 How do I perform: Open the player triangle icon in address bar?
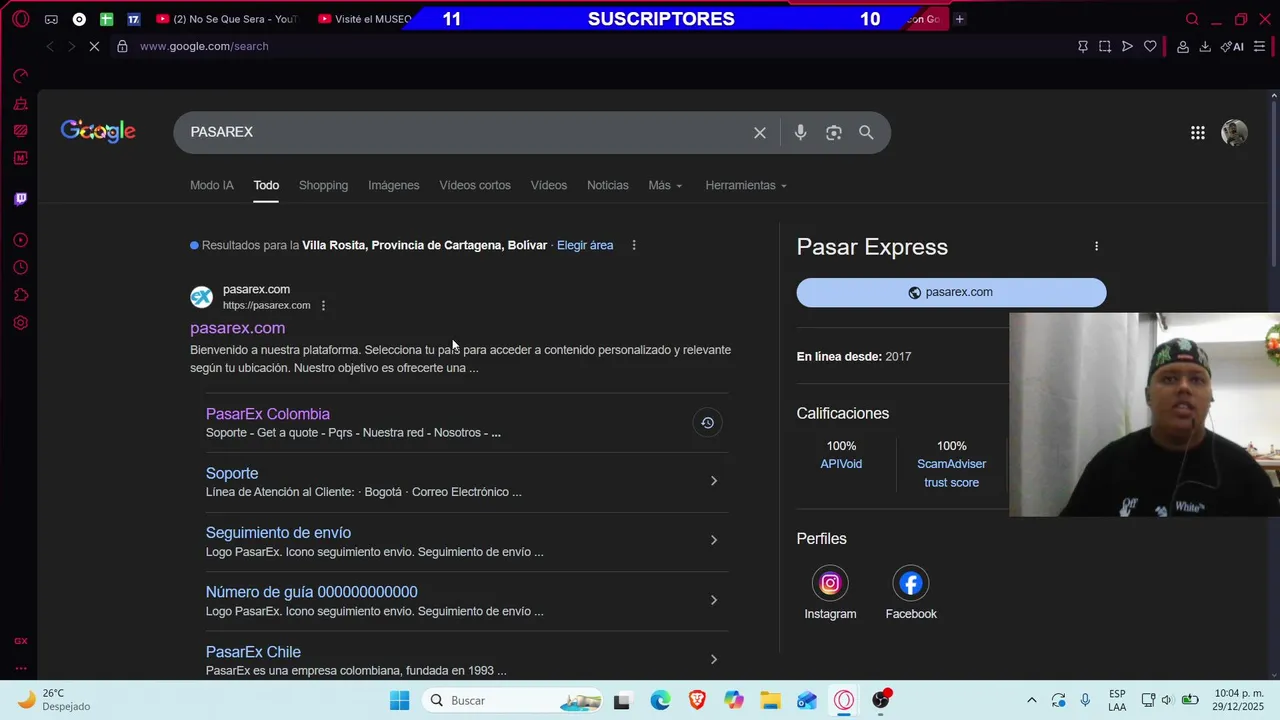coord(1127,46)
